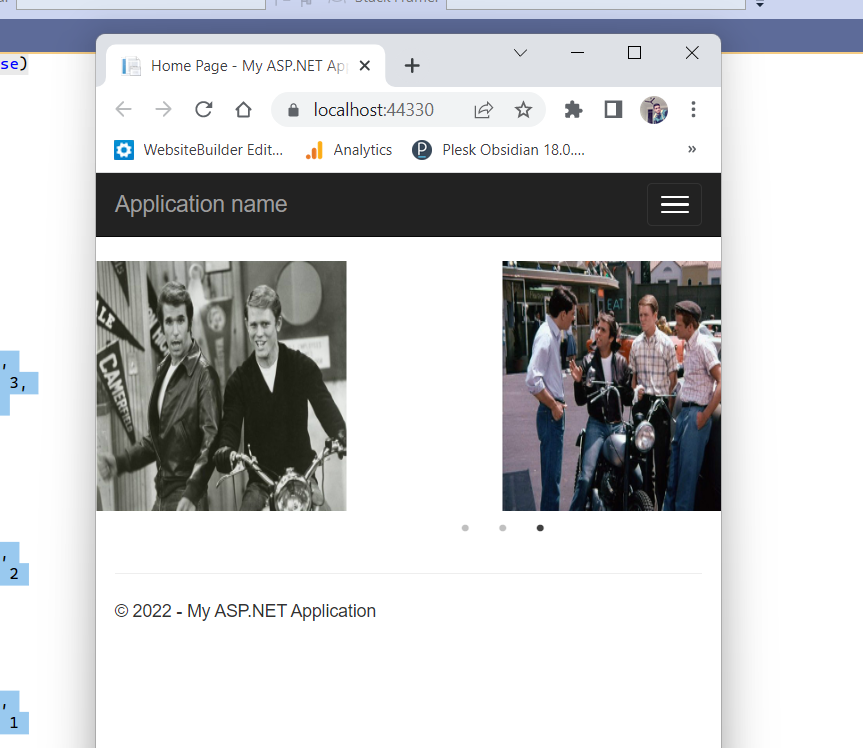Open the Analytics bookmark
Image resolution: width=863 pixels, height=748 pixels.
click(348, 150)
